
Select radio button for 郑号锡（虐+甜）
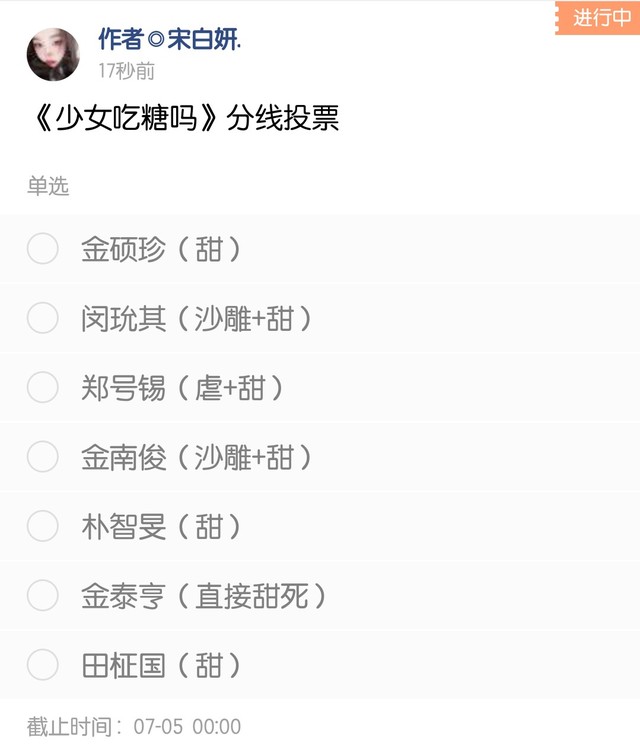click(x=43, y=387)
